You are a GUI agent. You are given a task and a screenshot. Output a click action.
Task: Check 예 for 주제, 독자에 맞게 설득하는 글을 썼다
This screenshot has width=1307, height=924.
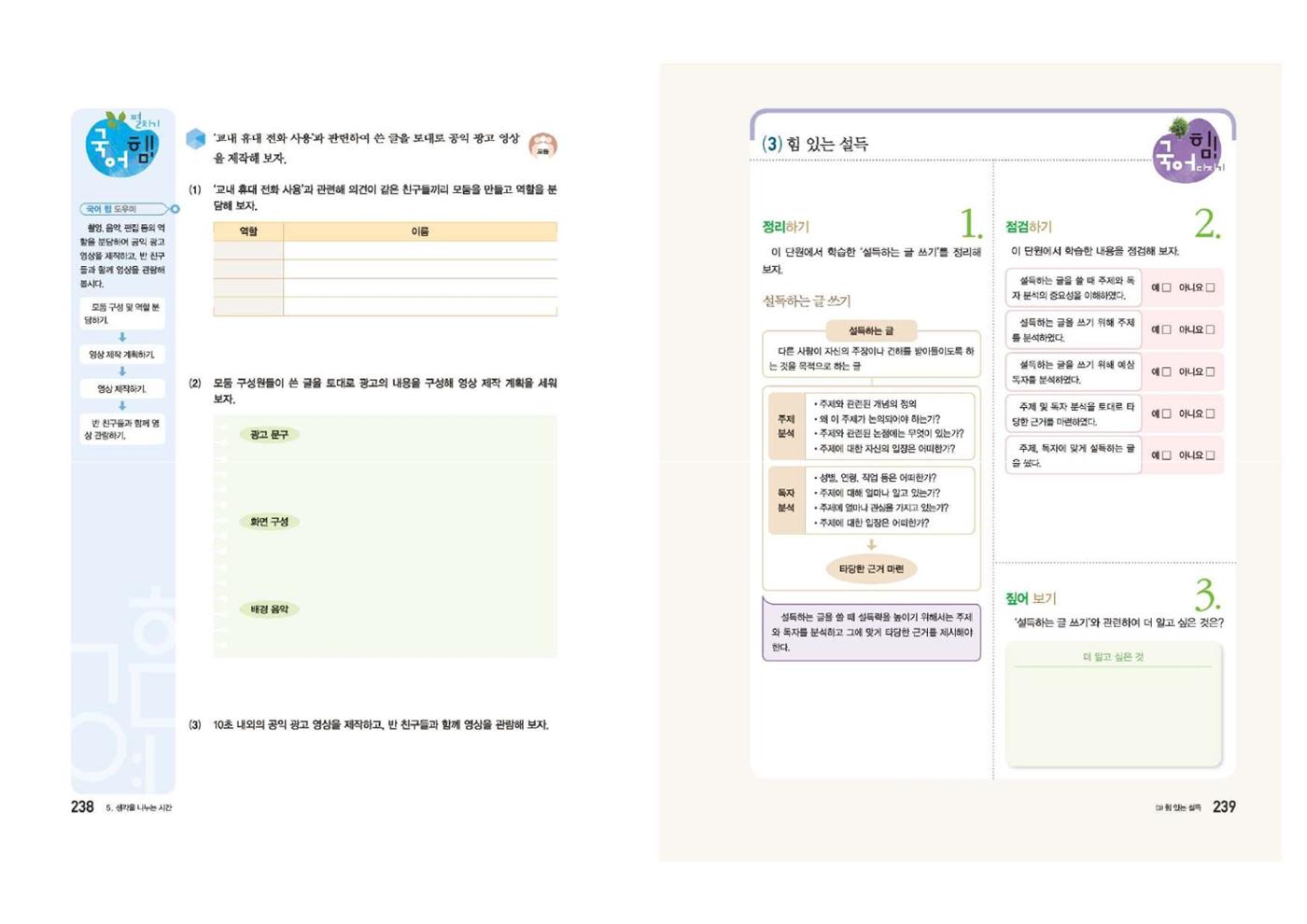(1166, 455)
